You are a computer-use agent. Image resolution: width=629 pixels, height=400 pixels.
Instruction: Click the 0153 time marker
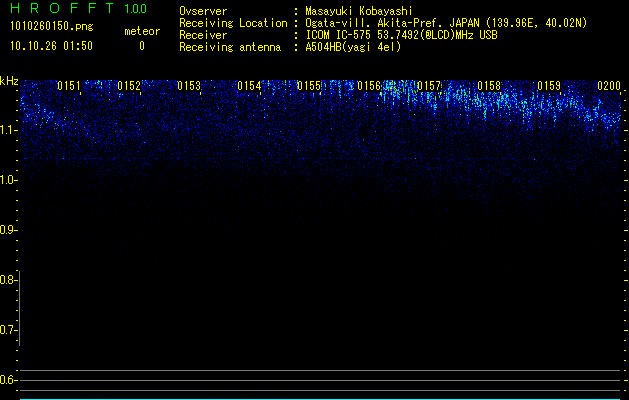click(189, 86)
